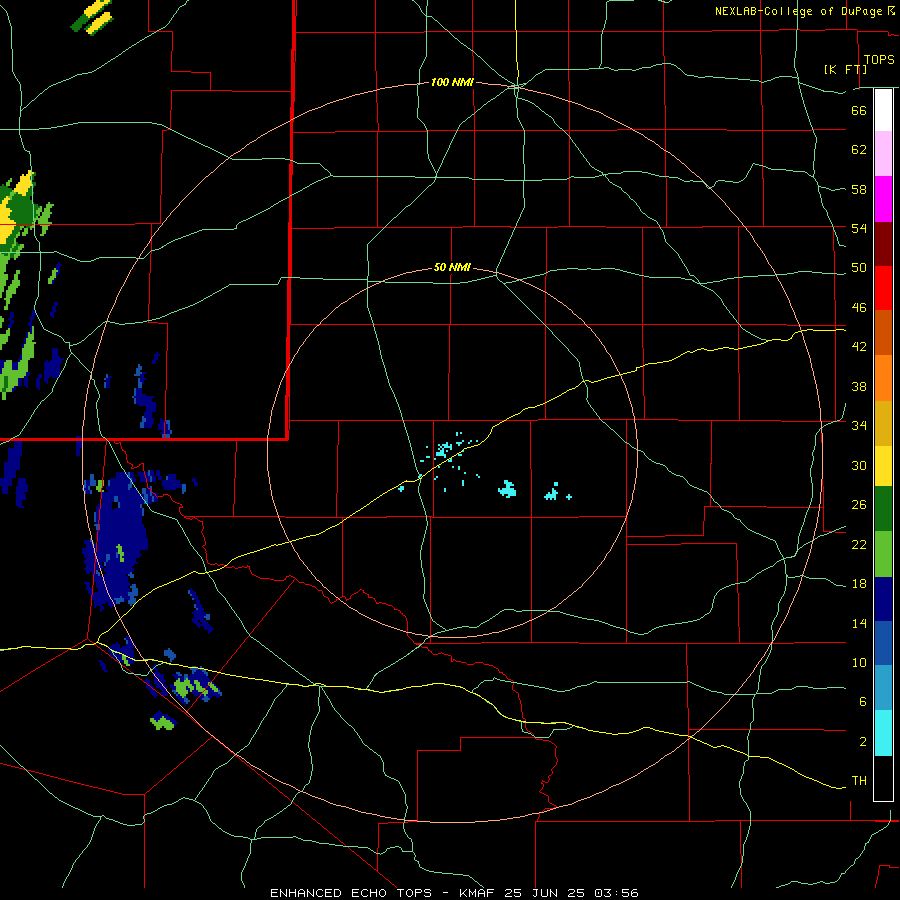
Task: Click the bright orange legend swatch
Action: 883,378
